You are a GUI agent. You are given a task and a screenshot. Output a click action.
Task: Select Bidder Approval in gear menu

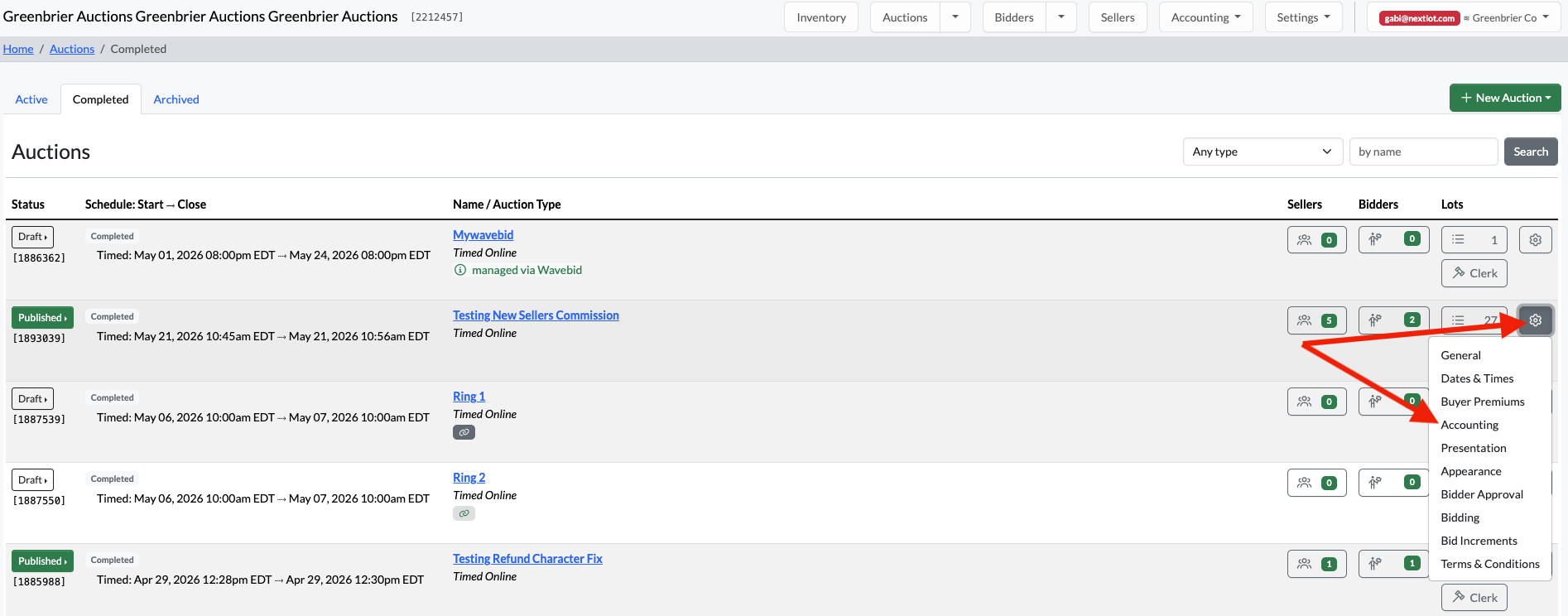click(1481, 494)
